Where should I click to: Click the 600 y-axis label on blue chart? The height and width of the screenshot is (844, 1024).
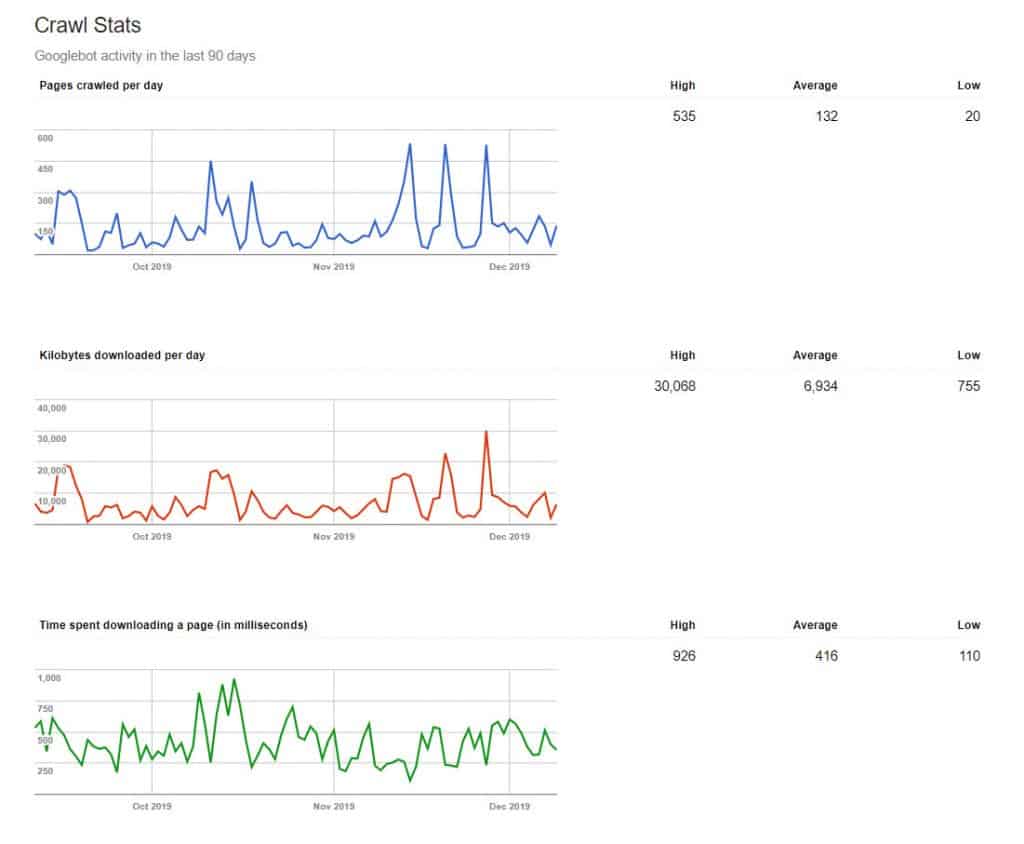tap(45, 138)
